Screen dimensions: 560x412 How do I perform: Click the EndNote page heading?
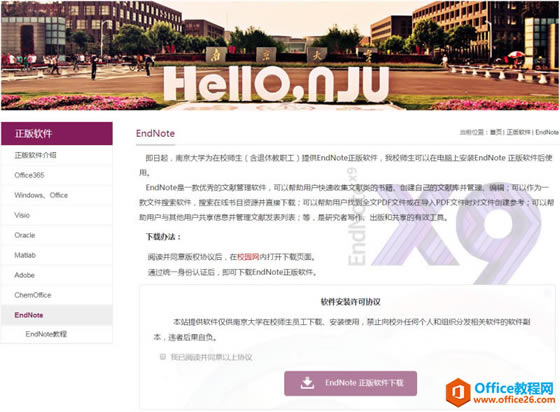pyautogui.click(x=155, y=133)
